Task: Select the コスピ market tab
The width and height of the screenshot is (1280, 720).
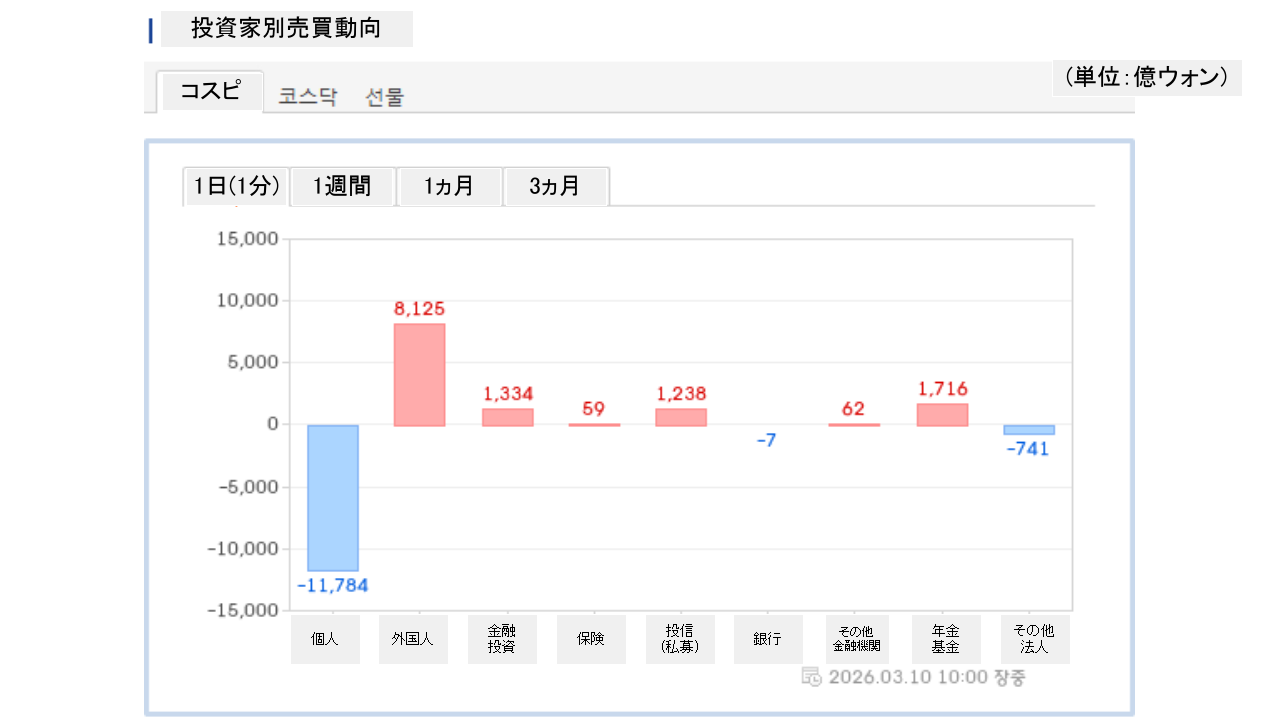Action: pos(210,91)
